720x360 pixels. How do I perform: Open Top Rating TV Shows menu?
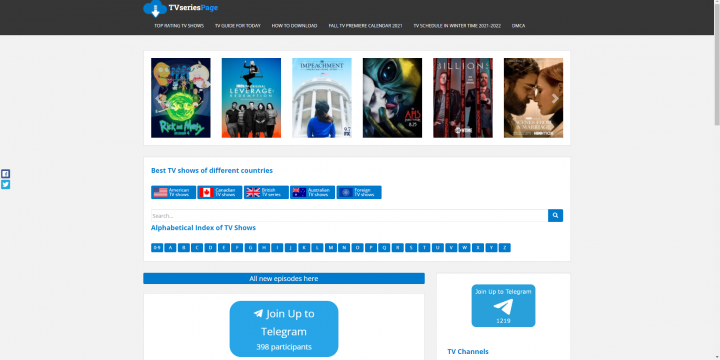pos(179,26)
